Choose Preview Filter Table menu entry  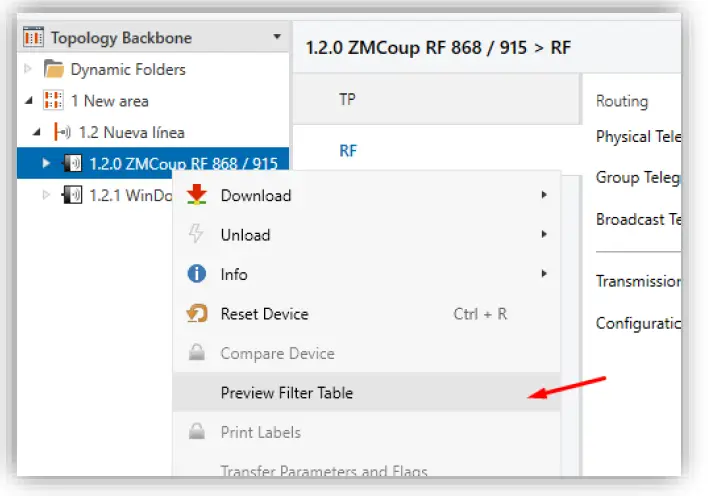[287, 393]
